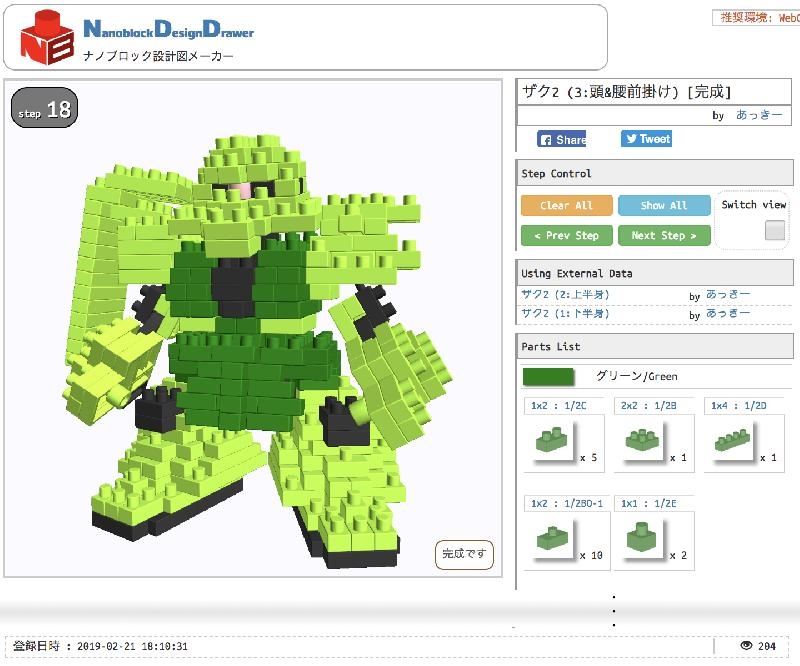Select the 2x2 : 1/2B brick part

pyautogui.click(x=639, y=438)
